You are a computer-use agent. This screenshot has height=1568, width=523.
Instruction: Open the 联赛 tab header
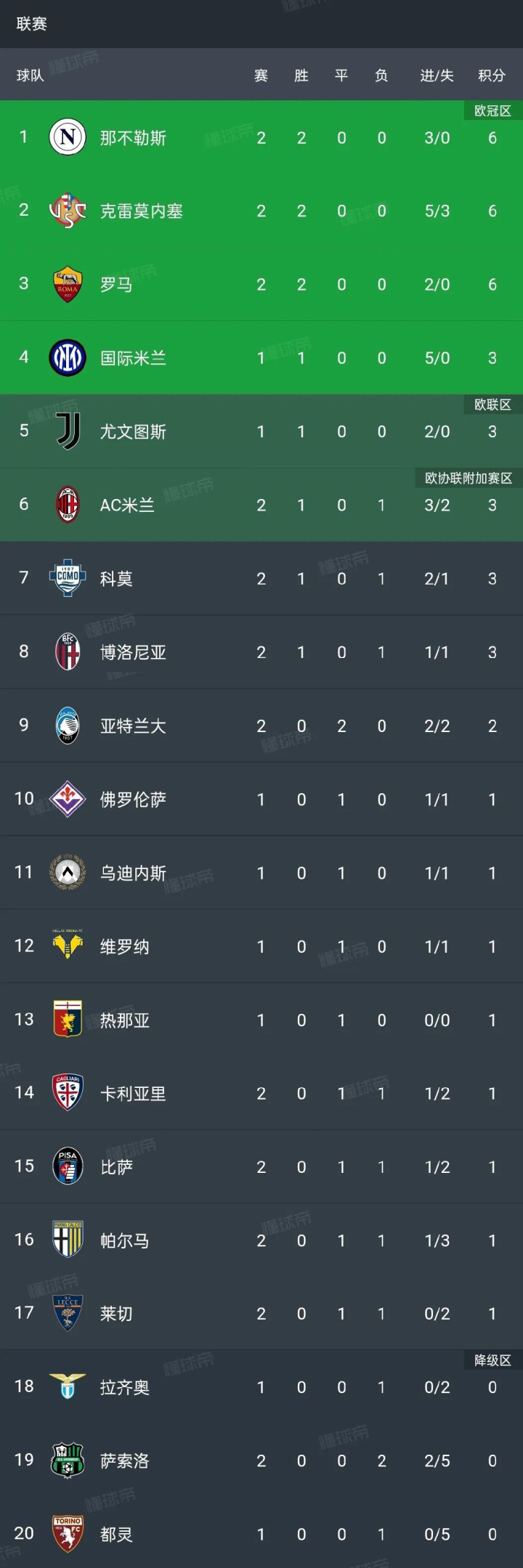(x=31, y=24)
